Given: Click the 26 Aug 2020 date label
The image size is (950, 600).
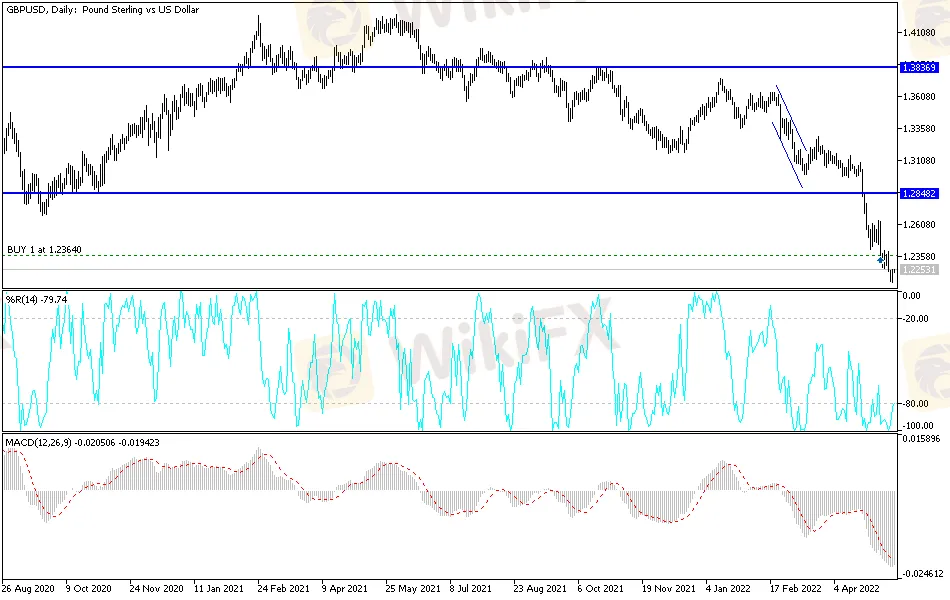Looking at the screenshot, I should [x=27, y=588].
